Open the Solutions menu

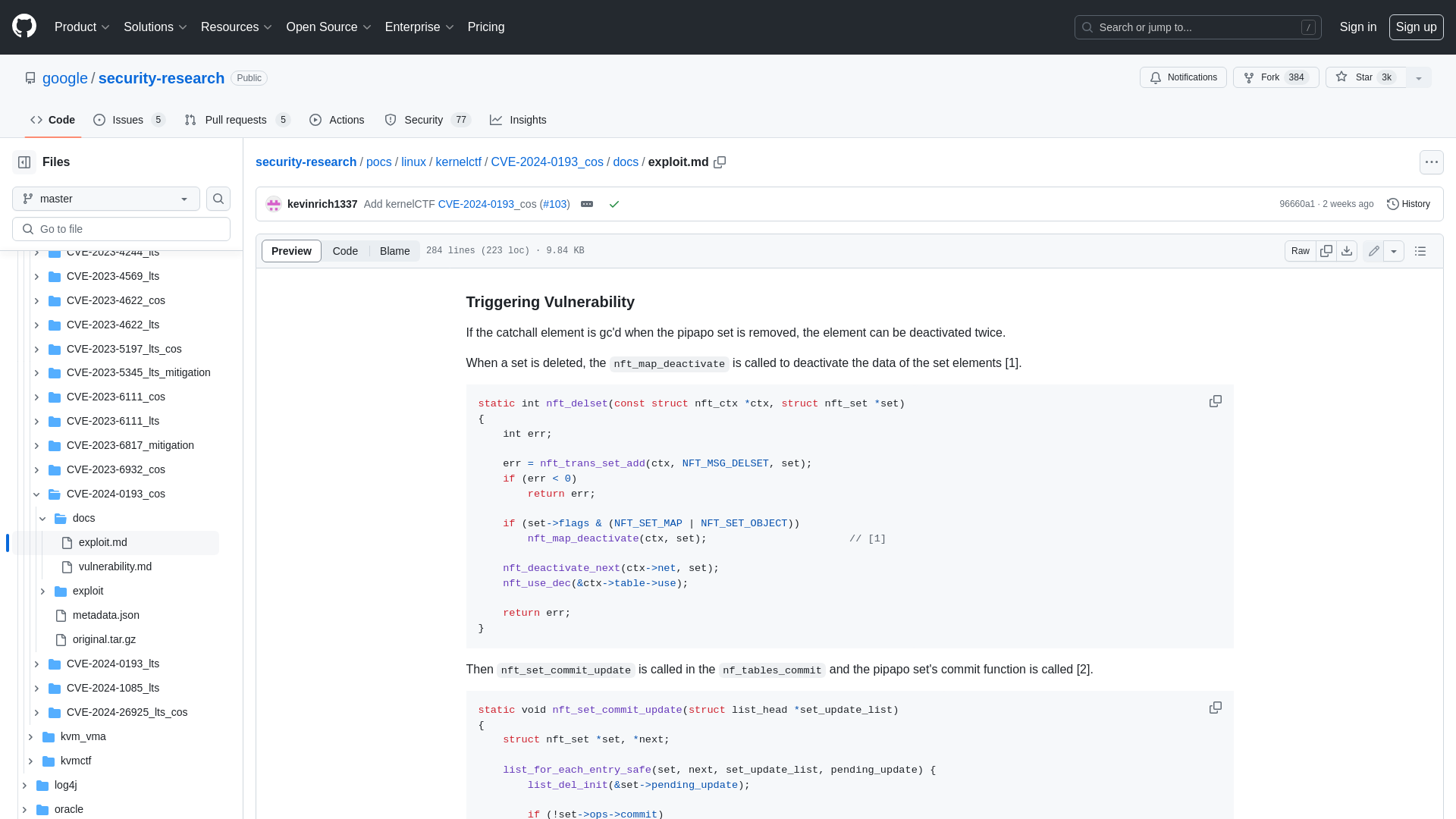(155, 27)
